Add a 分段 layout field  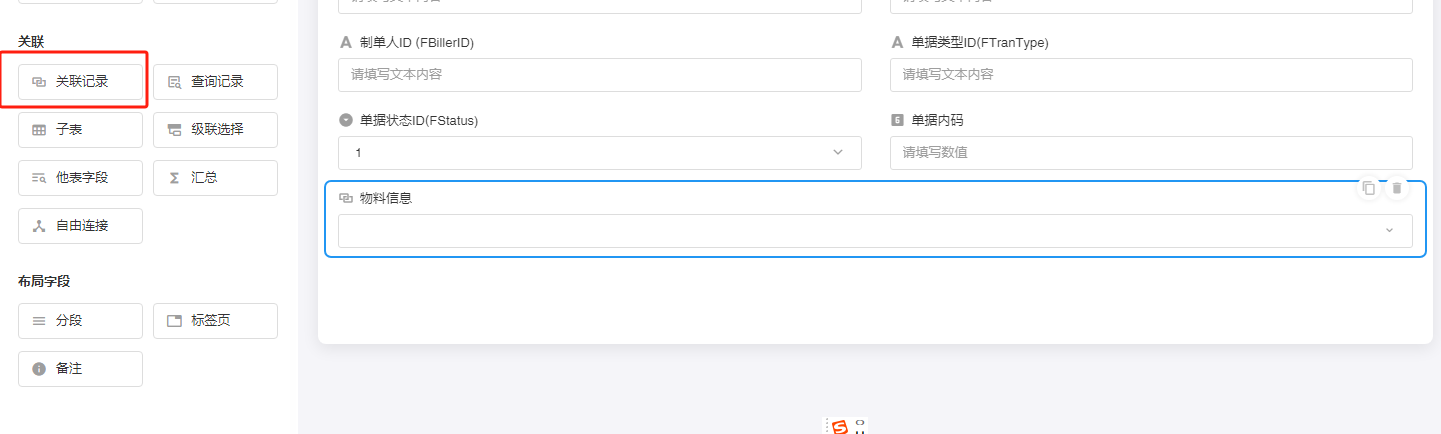pos(81,321)
